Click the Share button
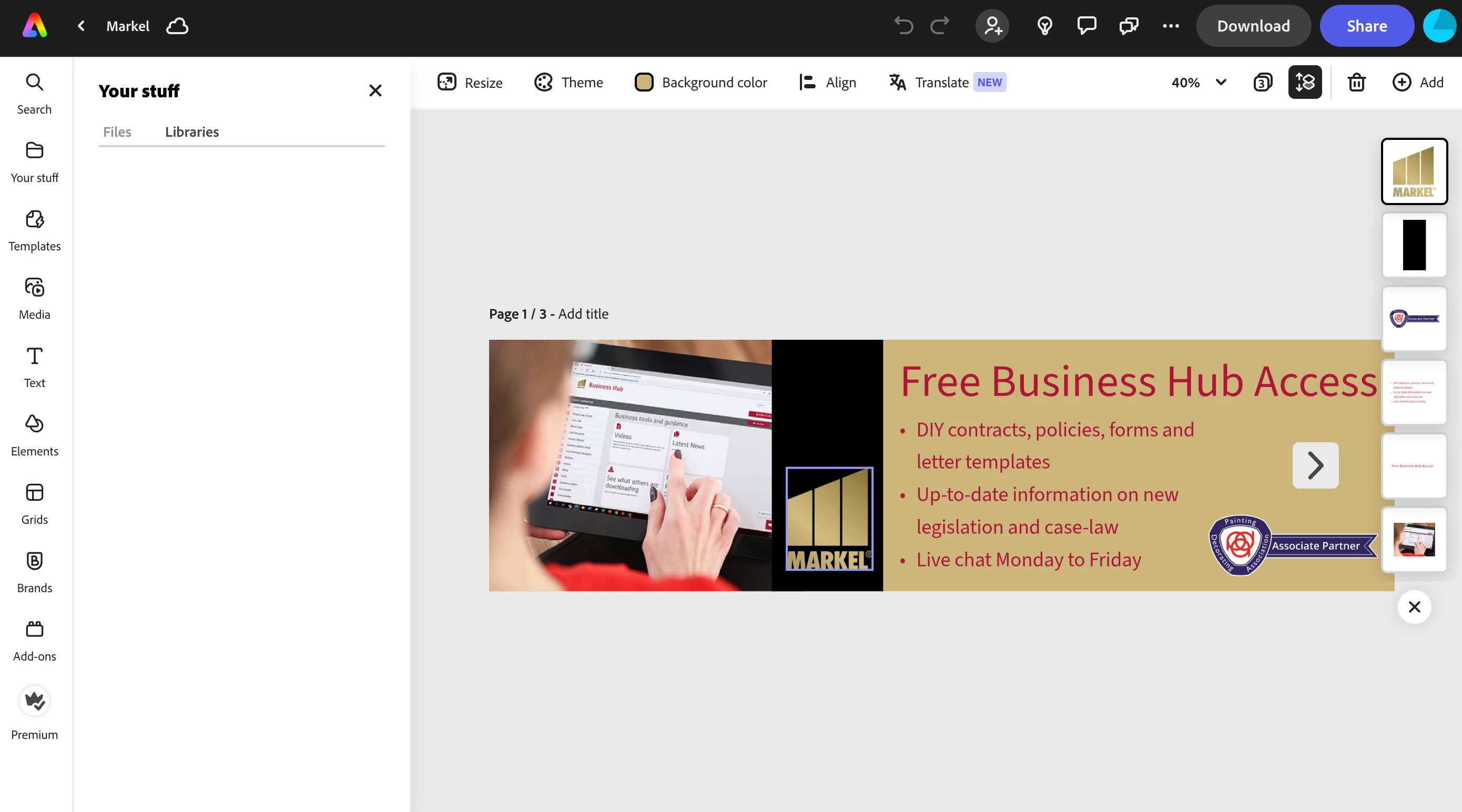 pyautogui.click(x=1367, y=26)
